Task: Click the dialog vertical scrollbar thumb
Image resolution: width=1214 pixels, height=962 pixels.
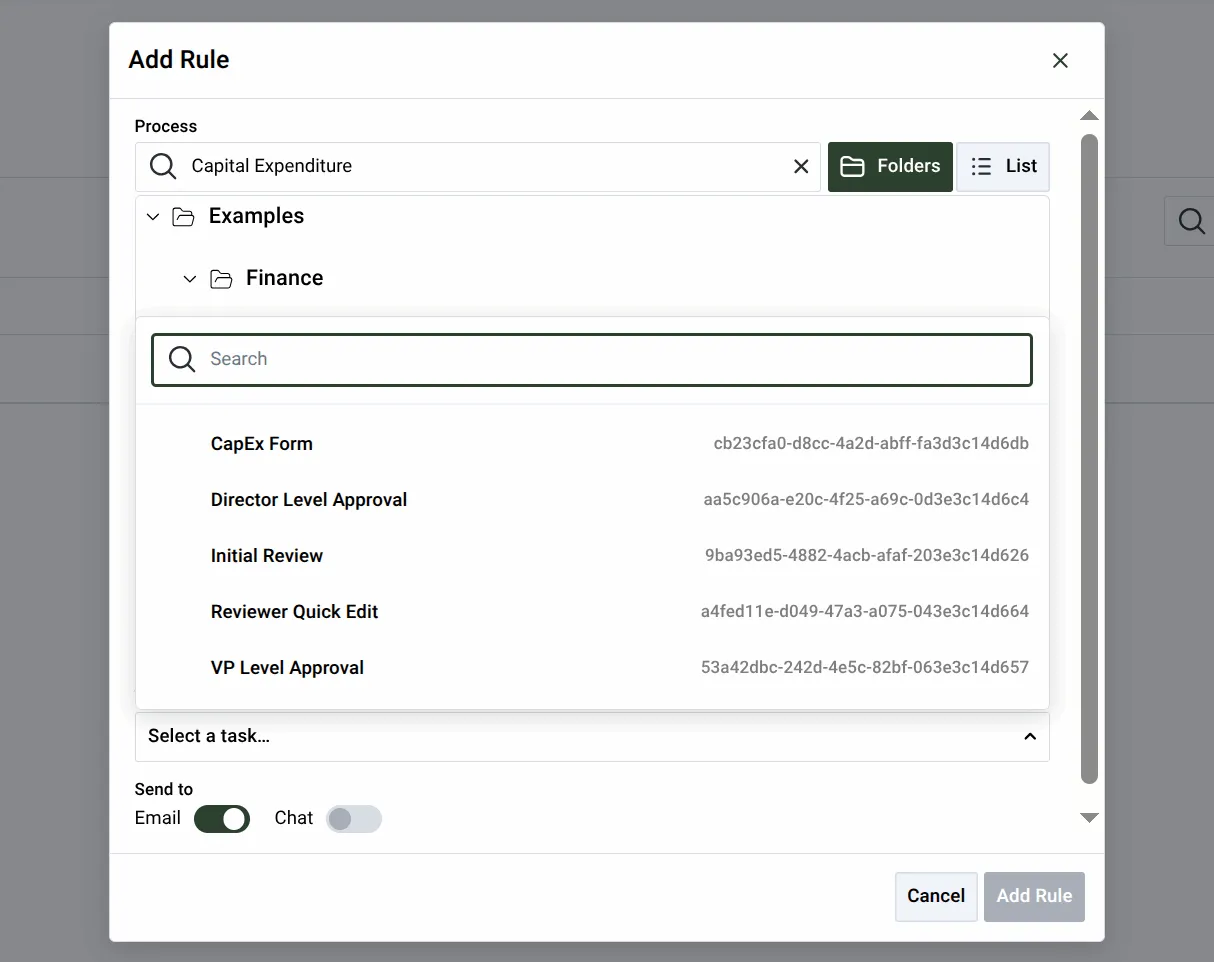Action: coord(1090,460)
